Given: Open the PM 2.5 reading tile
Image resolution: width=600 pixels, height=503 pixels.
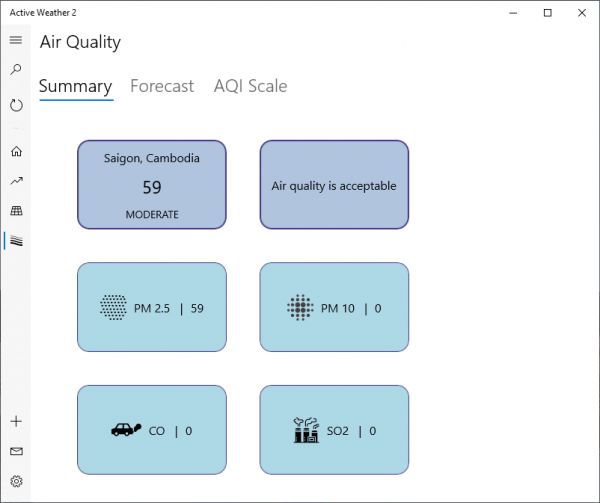Looking at the screenshot, I should pyautogui.click(x=152, y=307).
